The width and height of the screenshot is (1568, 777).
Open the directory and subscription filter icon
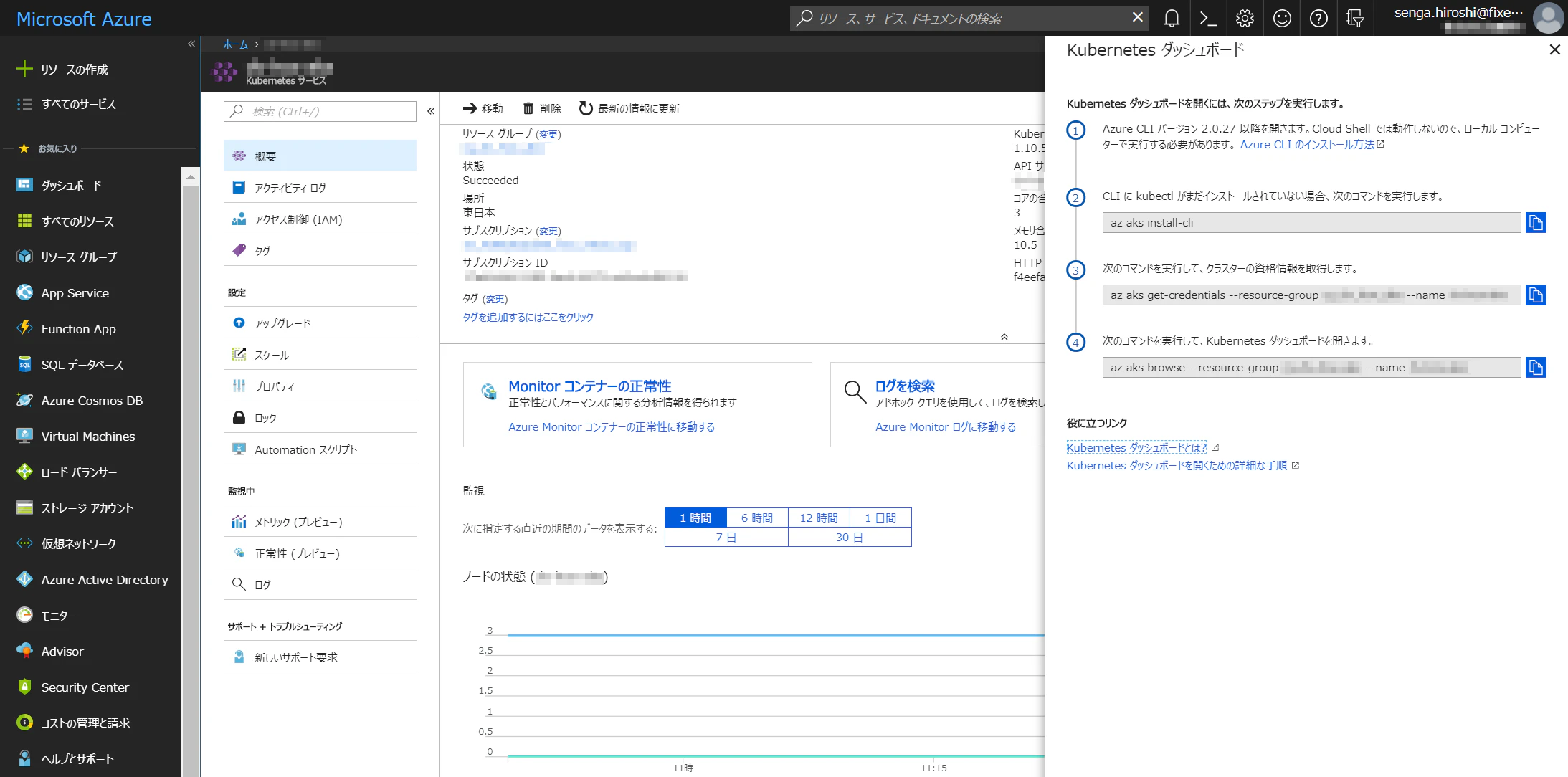click(1355, 19)
